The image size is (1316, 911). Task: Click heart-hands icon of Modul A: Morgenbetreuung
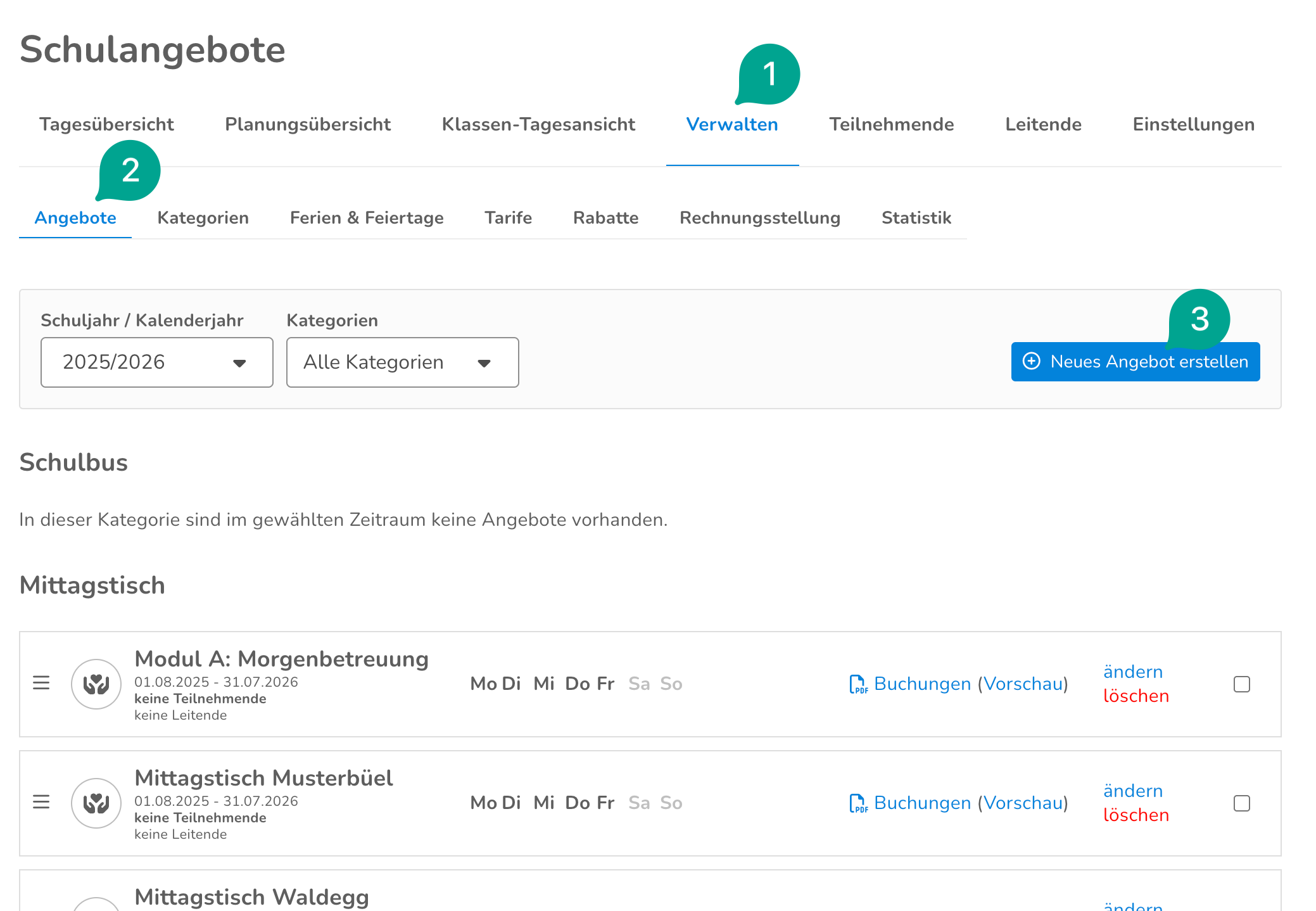click(x=96, y=684)
